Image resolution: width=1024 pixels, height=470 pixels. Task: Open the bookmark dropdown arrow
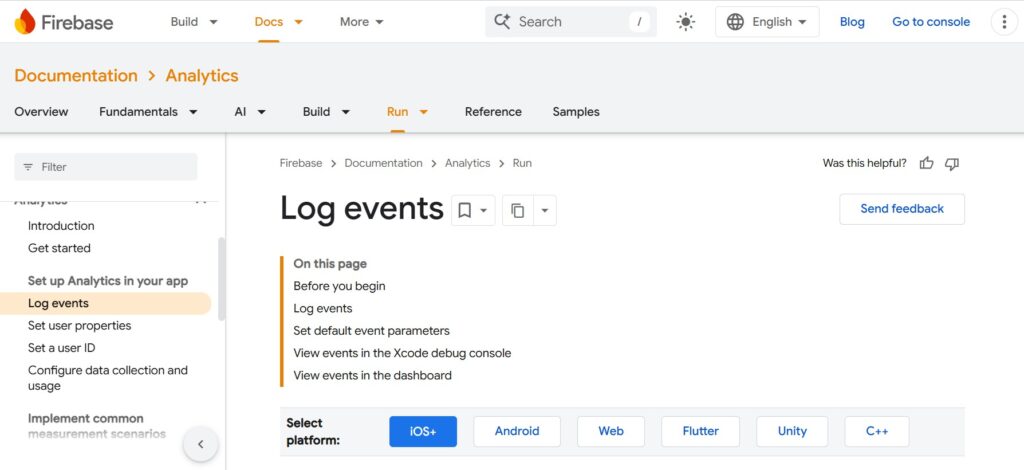(484, 210)
